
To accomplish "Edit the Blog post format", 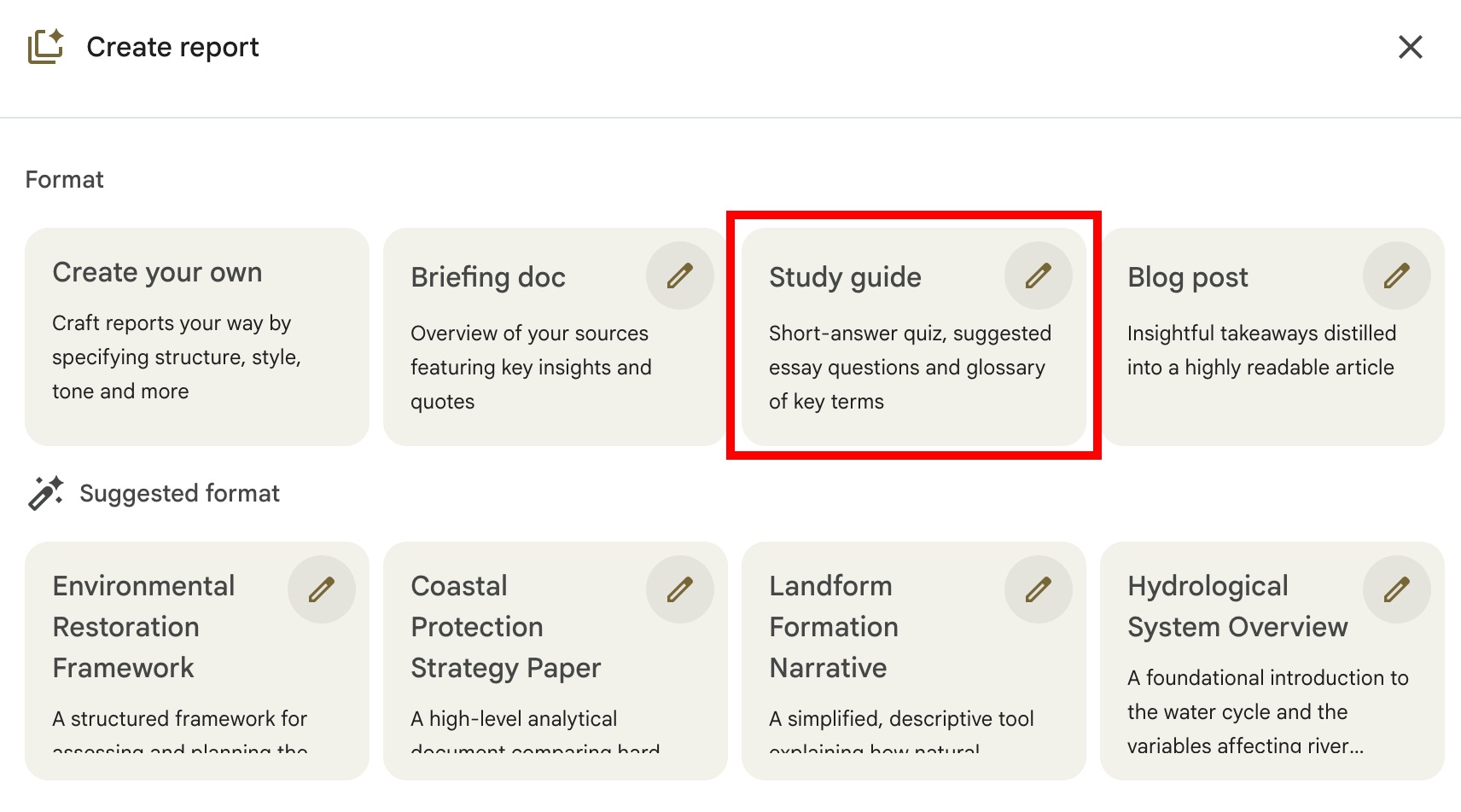I will pos(1397,275).
